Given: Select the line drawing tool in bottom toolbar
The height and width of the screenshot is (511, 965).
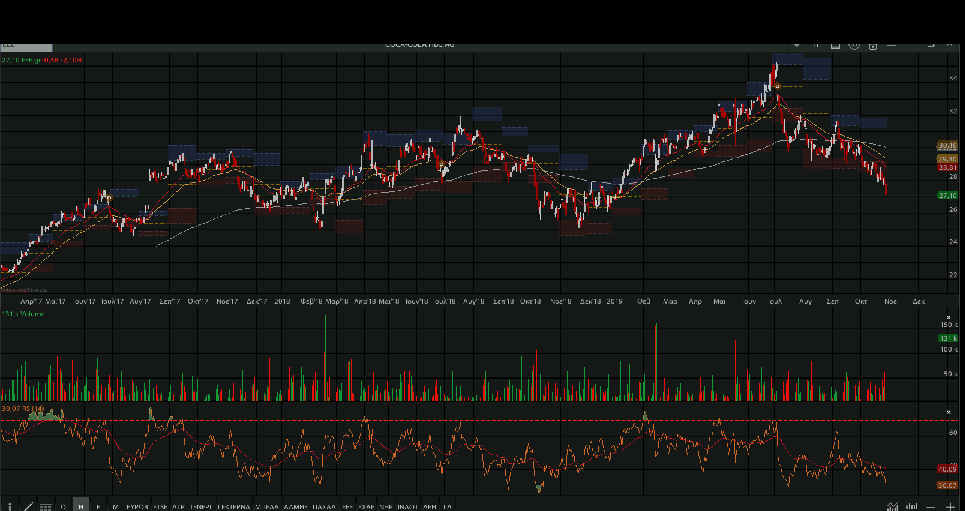Looking at the screenshot, I should click(27, 507).
